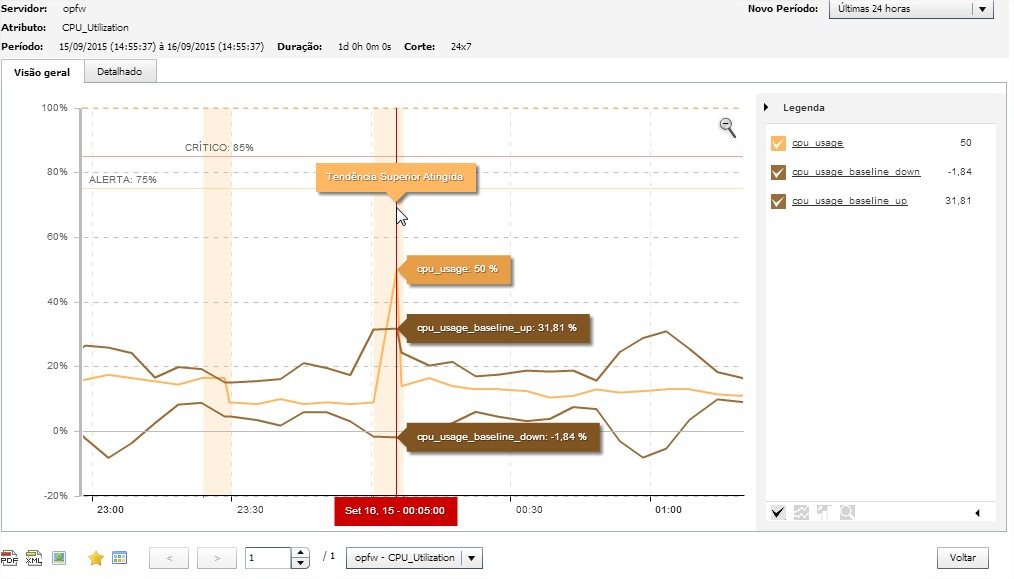Click the cpu_usage_baseline_up legend link
The image size is (1014, 579).
click(849, 201)
